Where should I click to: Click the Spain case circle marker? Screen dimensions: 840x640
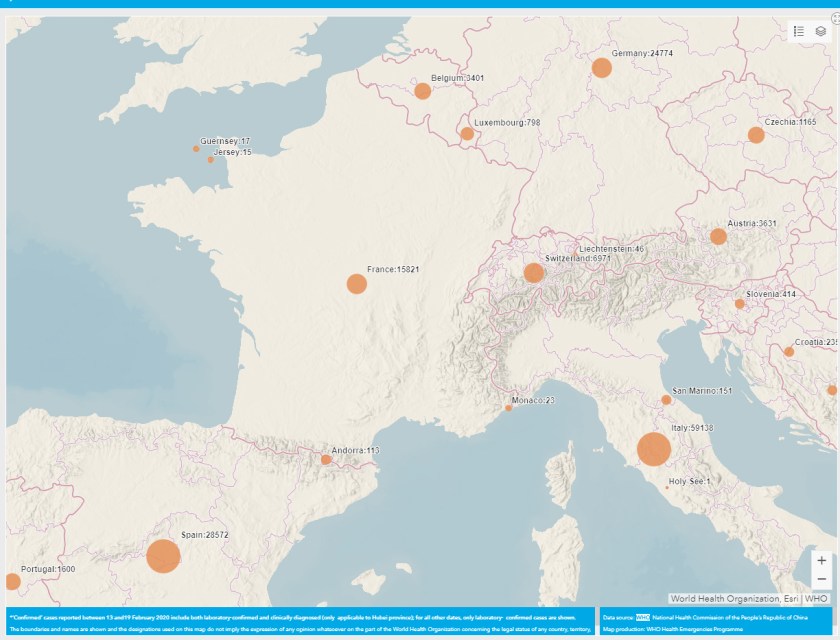[x=163, y=556]
